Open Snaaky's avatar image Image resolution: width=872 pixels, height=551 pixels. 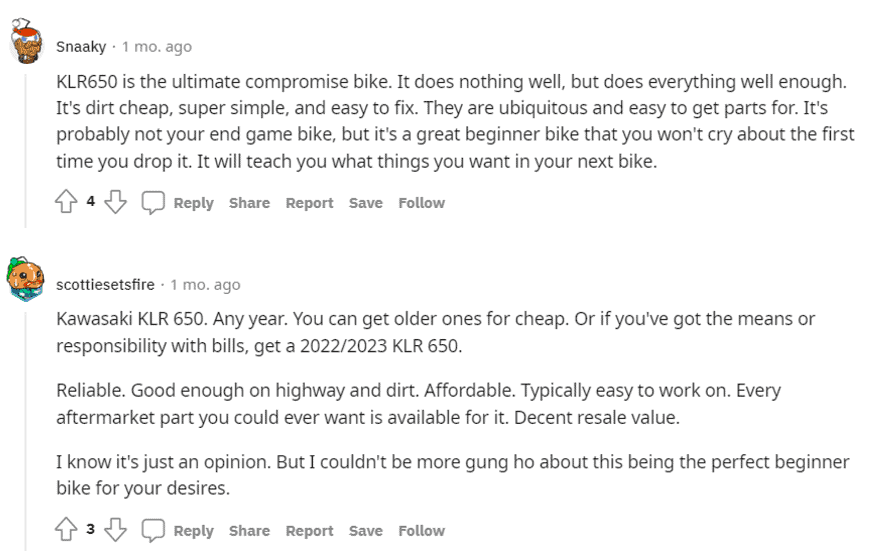coord(27,41)
